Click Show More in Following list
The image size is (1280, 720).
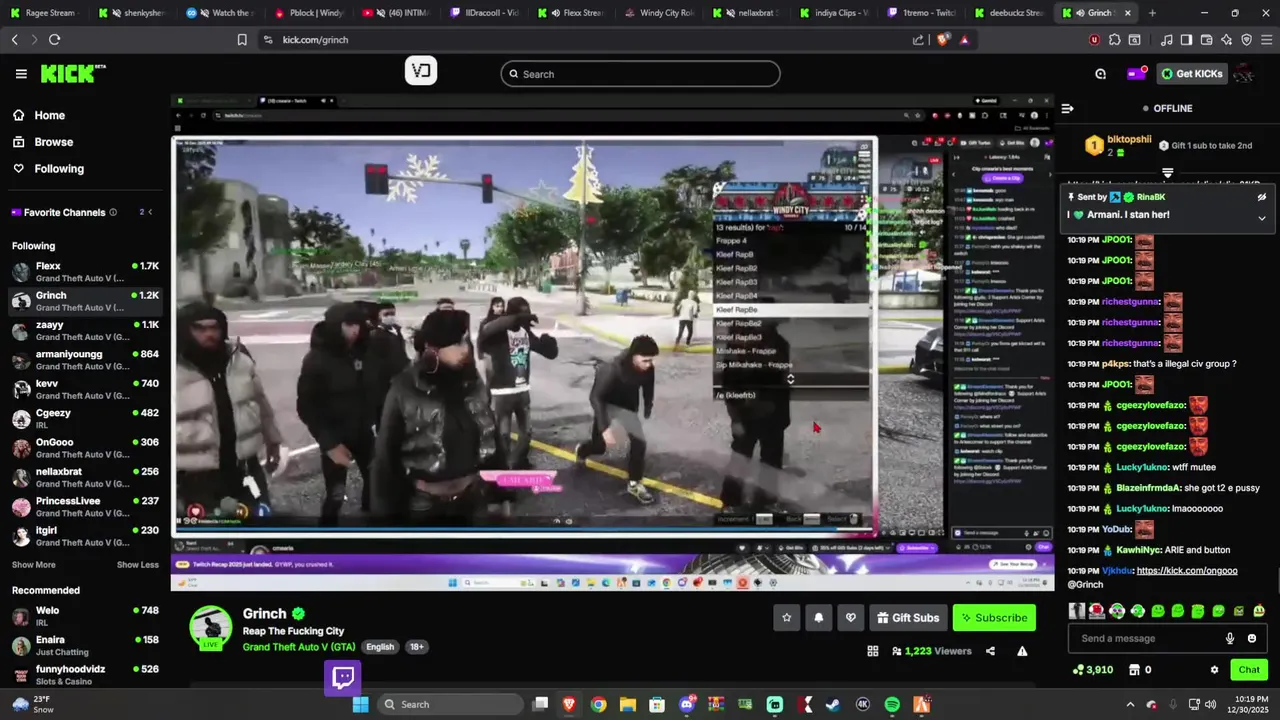point(34,565)
